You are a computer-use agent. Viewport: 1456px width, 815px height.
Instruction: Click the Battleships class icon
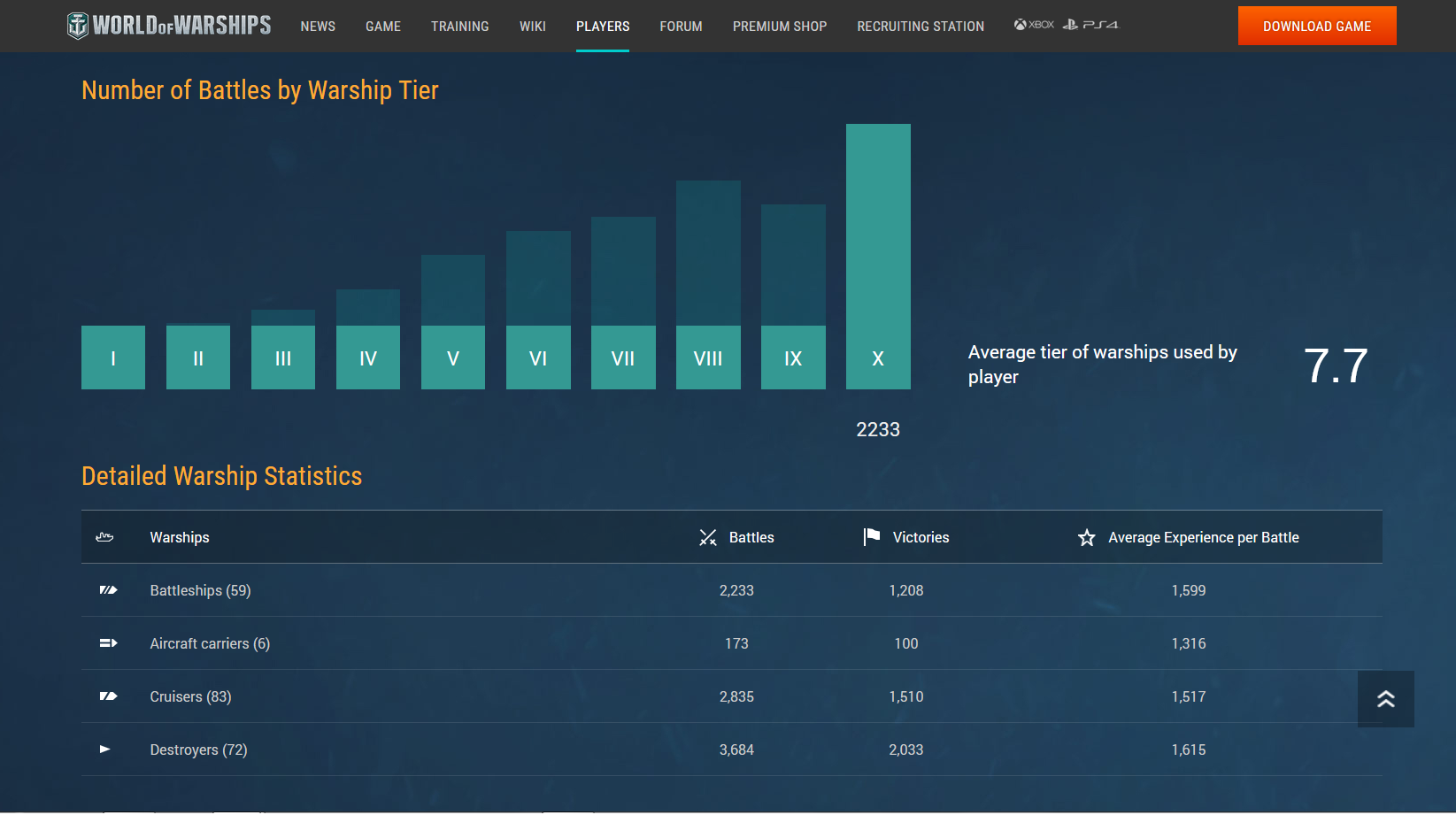[108, 590]
